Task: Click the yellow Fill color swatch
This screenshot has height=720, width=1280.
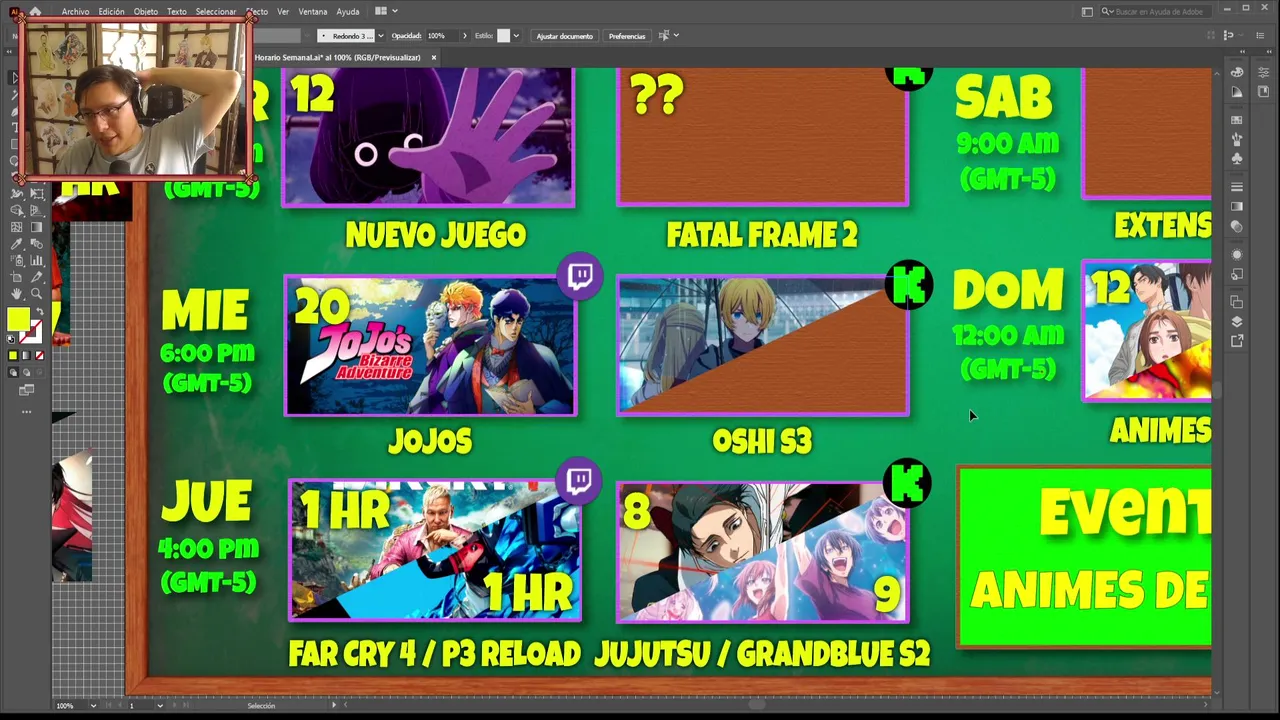Action: click(18, 318)
